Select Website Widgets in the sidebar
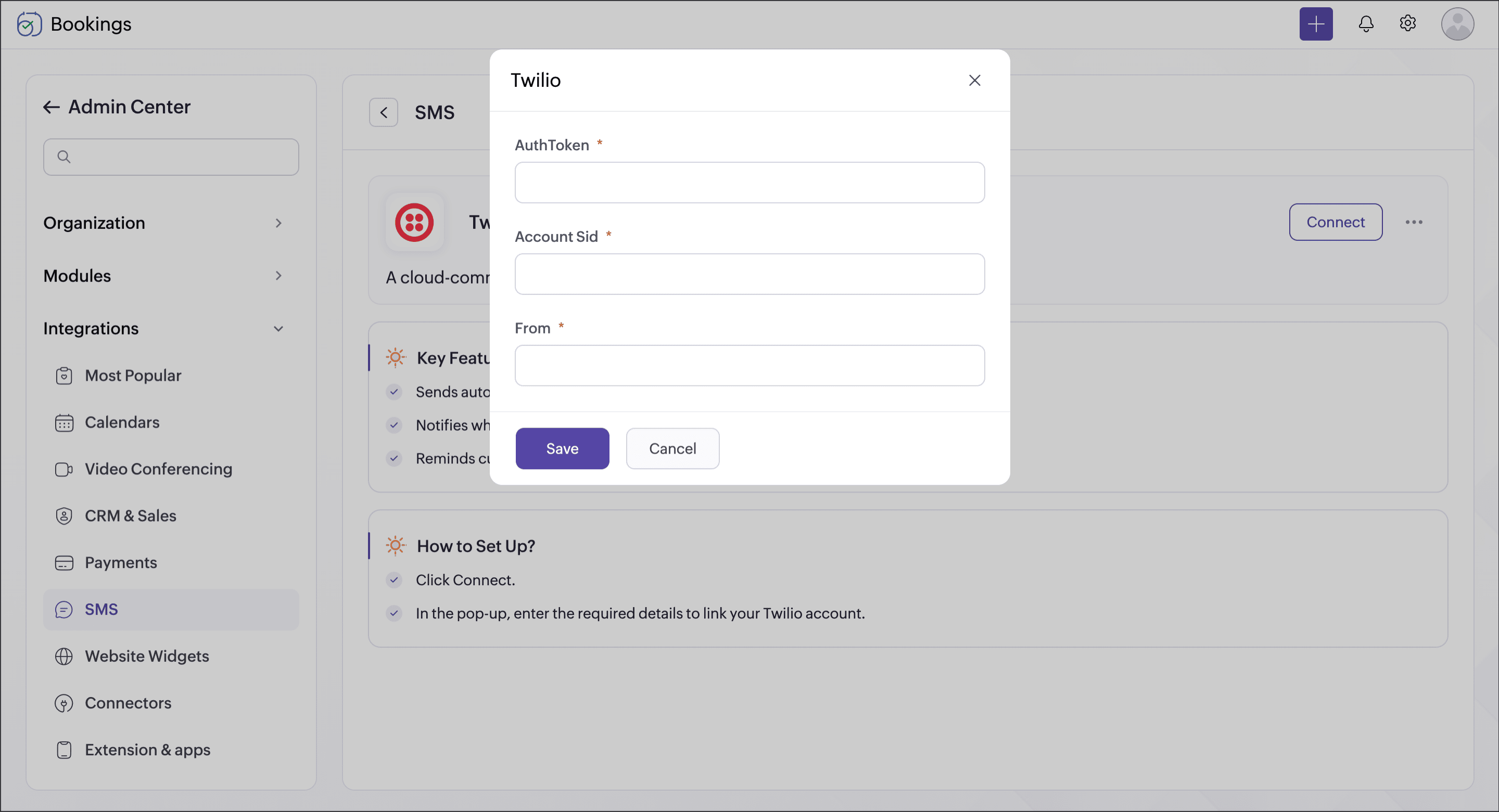The height and width of the screenshot is (812, 1499). tap(147, 656)
